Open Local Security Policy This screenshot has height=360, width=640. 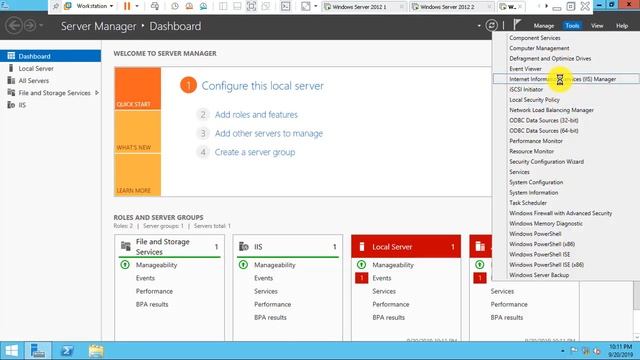tap(534, 100)
